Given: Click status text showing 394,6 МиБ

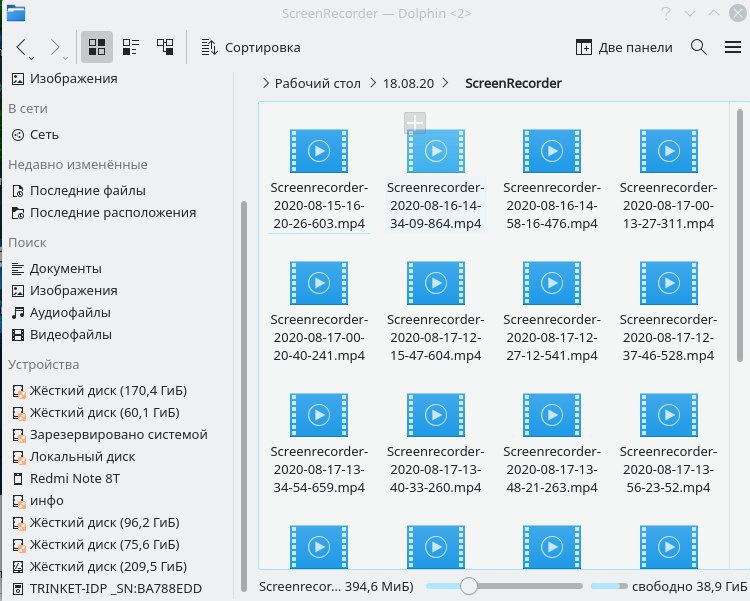Looking at the screenshot, I should [336, 586].
